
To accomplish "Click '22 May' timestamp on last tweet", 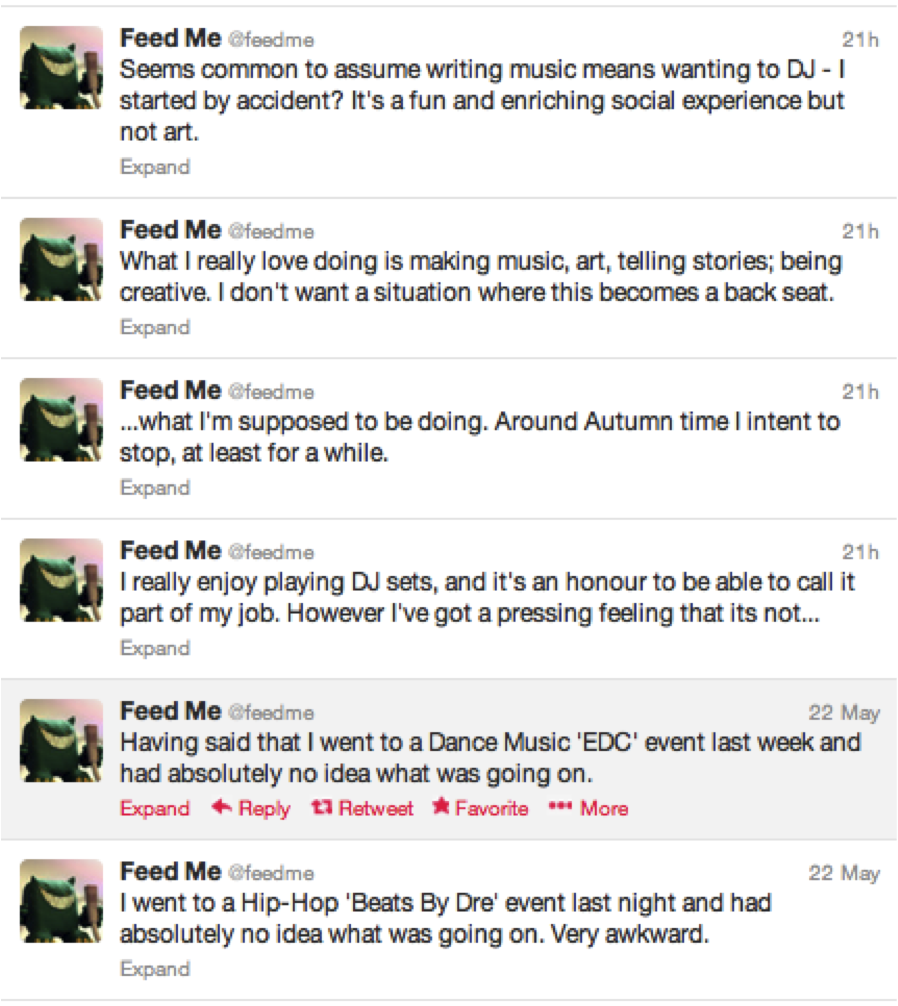I will pyautogui.click(x=844, y=873).
